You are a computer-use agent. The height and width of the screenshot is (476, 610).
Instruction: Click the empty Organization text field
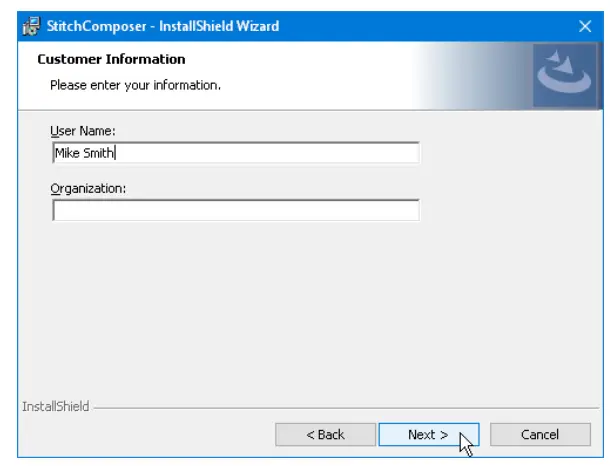pyautogui.click(x=236, y=210)
